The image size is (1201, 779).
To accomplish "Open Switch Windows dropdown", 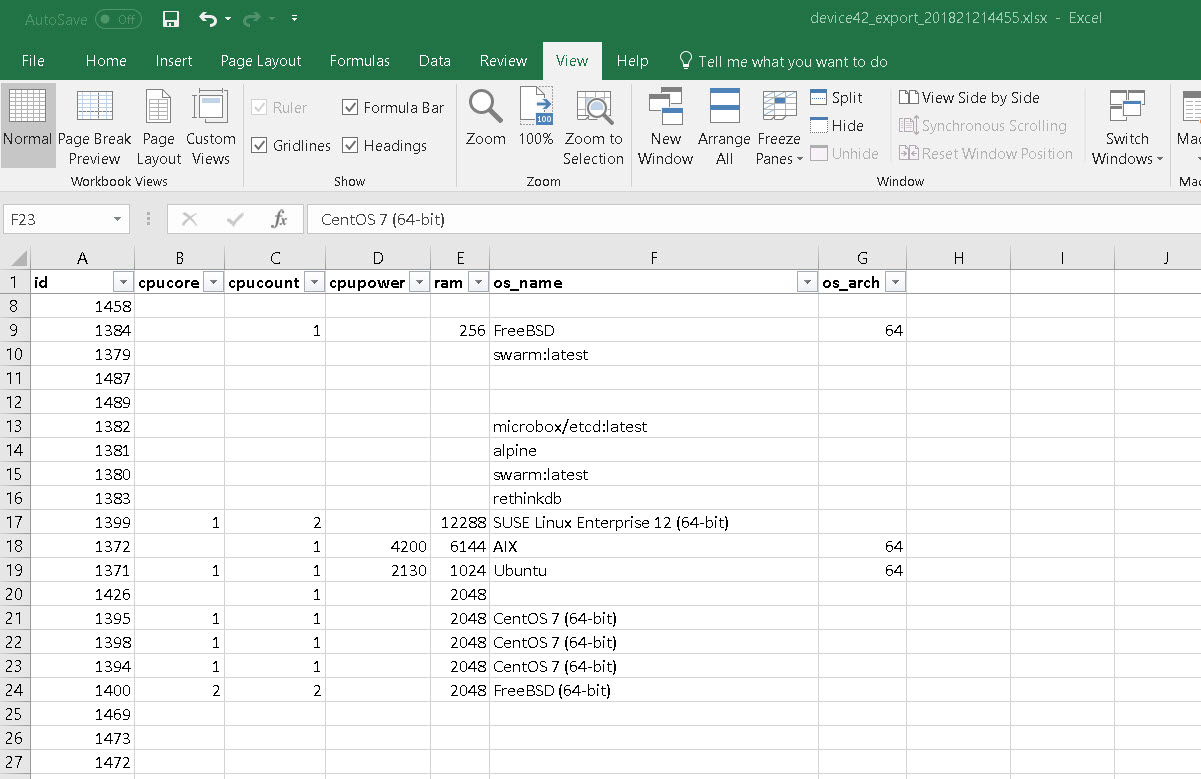I will (x=1127, y=127).
